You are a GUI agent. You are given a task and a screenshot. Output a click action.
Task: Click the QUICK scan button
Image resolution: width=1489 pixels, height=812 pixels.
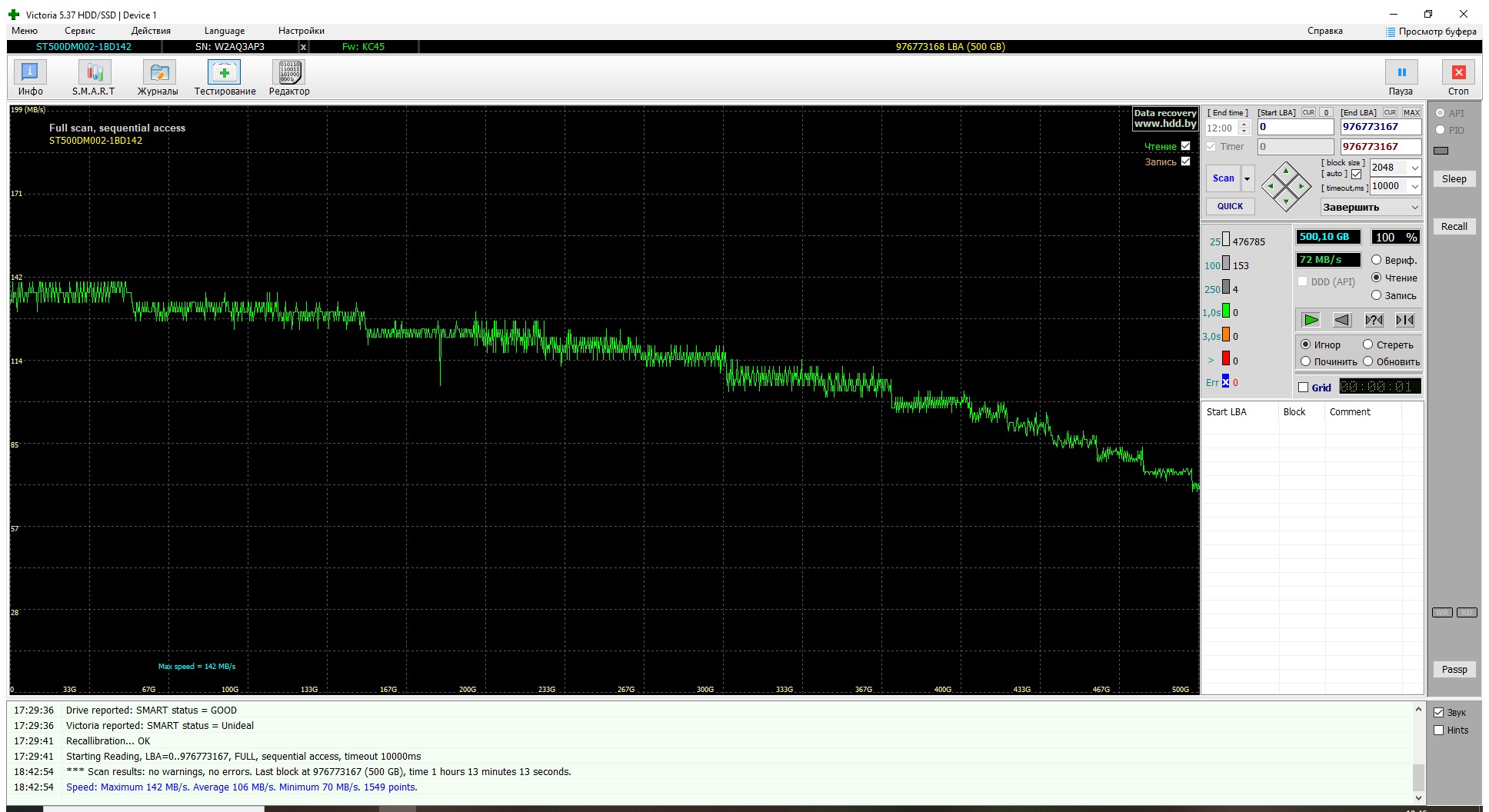(x=1230, y=206)
